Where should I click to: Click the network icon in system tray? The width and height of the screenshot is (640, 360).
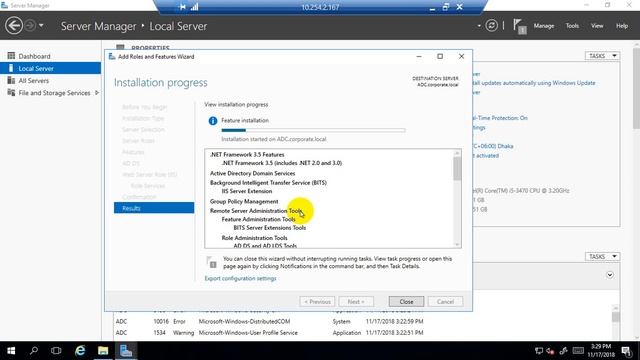pyautogui.click(x=538, y=351)
